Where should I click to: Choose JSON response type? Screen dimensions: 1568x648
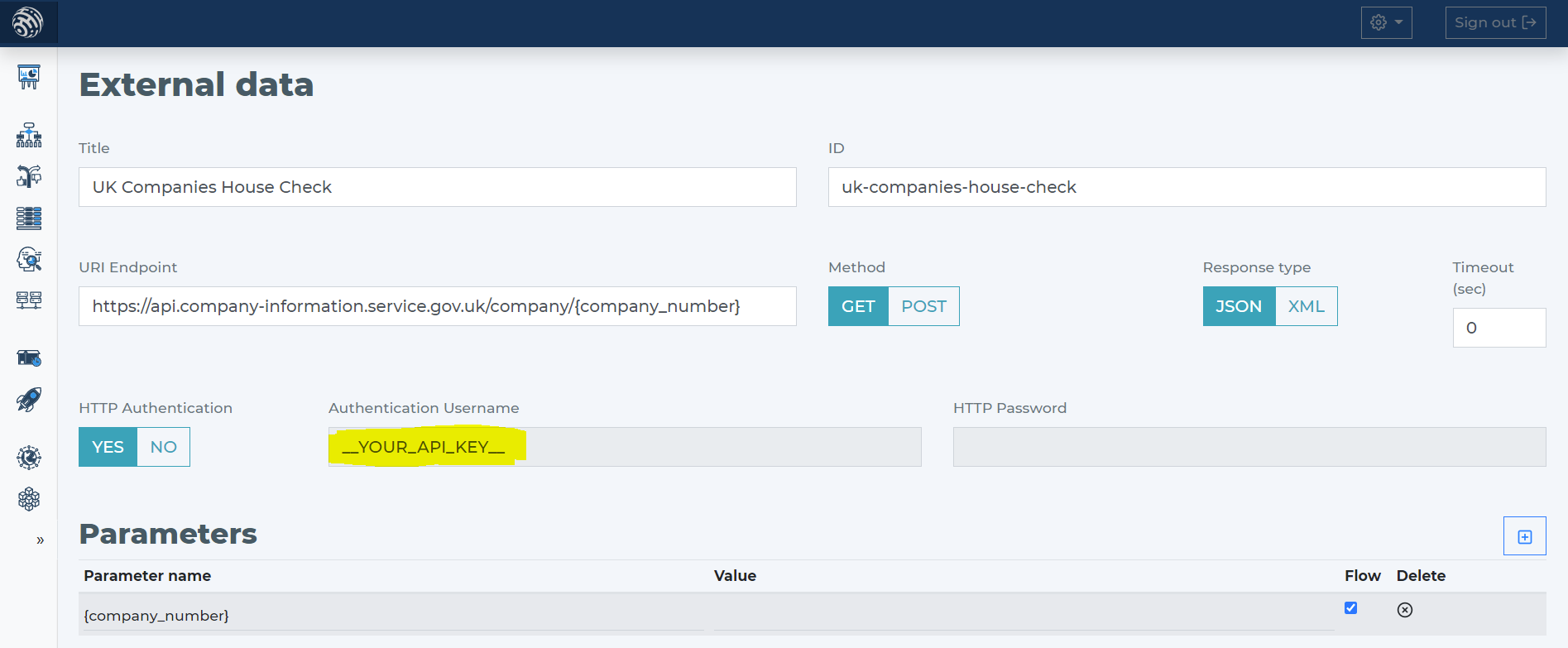pos(1239,306)
